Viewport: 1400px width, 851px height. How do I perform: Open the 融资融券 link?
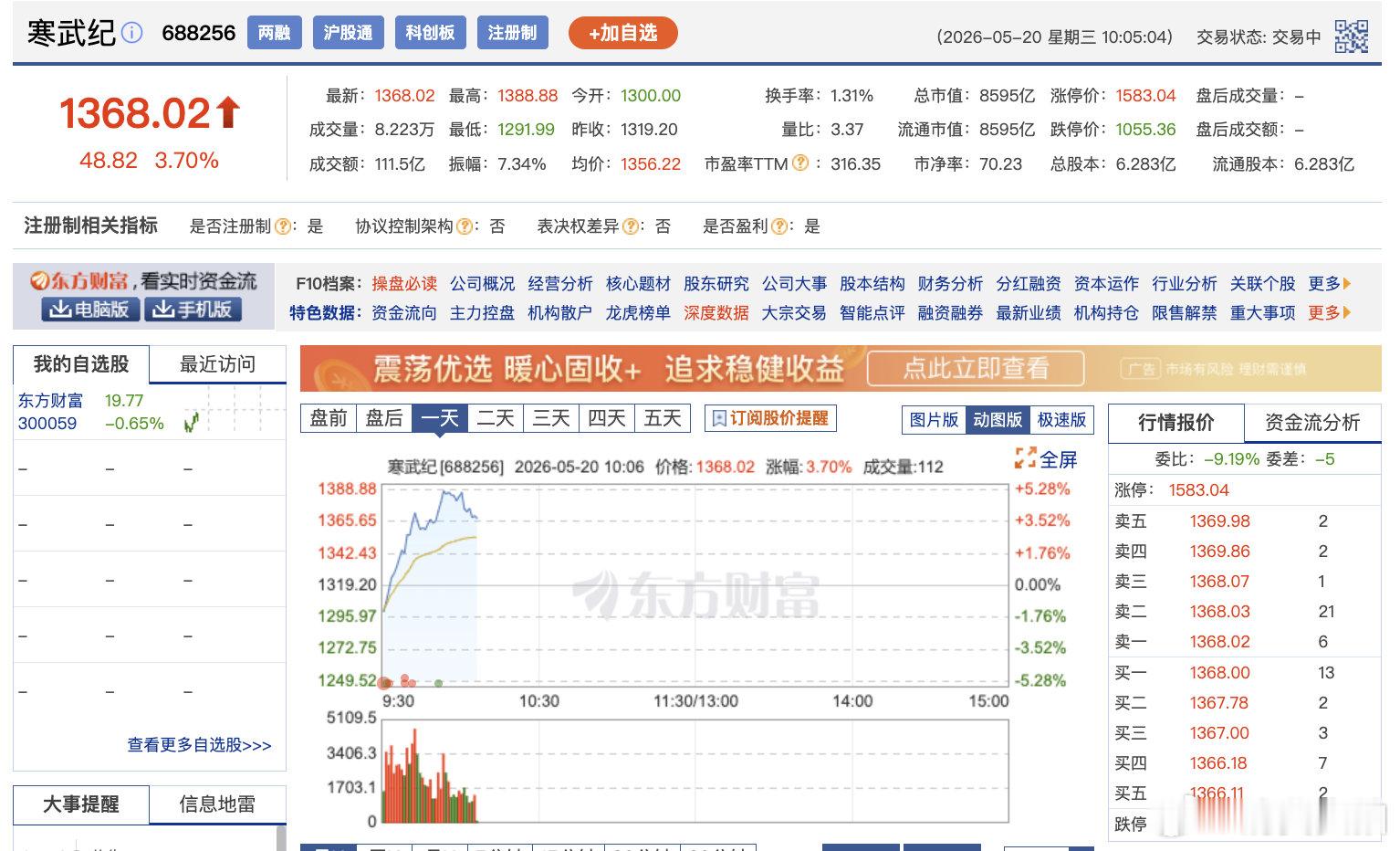point(950,313)
